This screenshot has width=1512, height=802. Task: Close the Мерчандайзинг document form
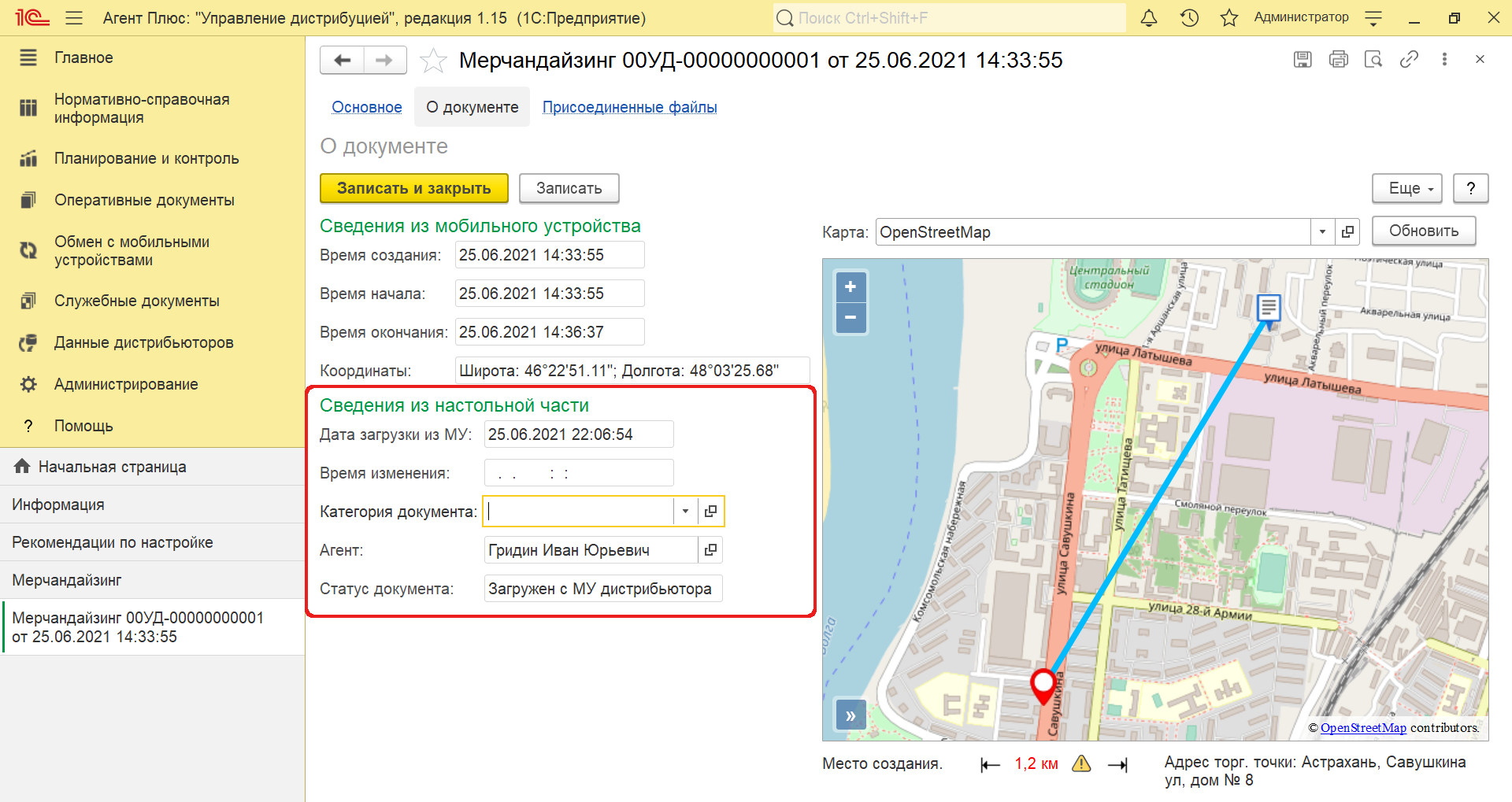click(1480, 59)
